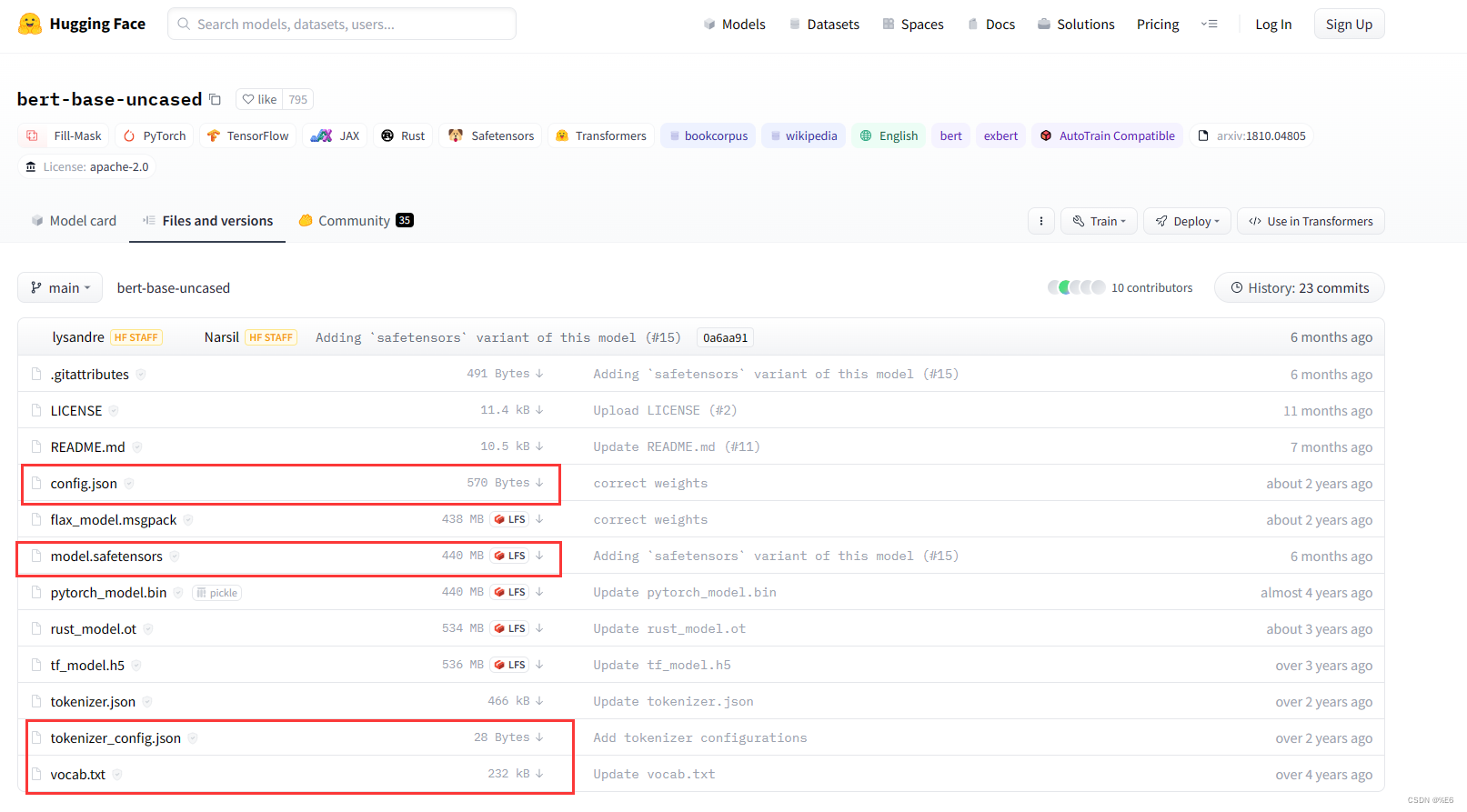
Task: Open the tokenizer_config.json file
Action: [116, 737]
